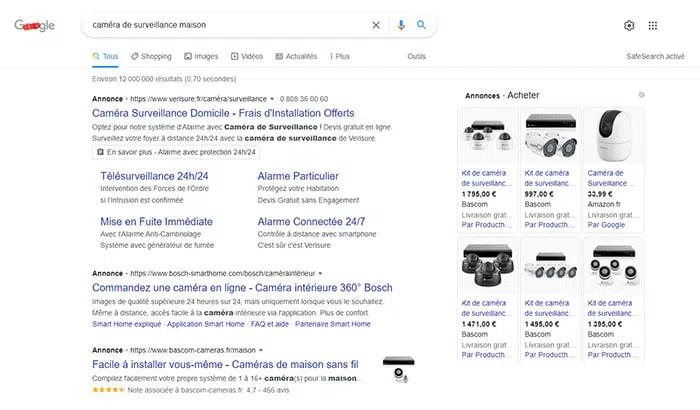
Task: Expand dropdown arrow next to bosch-smarthome URL
Action: pyautogui.click(x=320, y=273)
